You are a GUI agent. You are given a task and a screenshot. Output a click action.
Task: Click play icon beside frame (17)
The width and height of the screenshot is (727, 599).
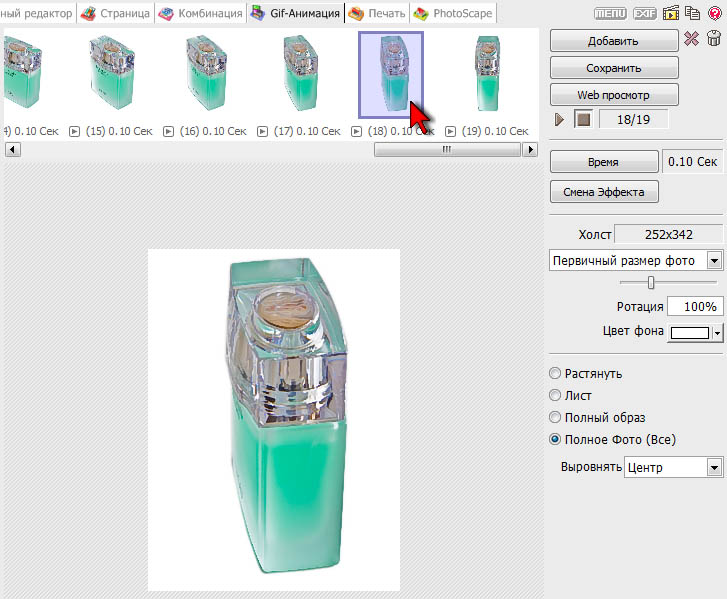click(262, 132)
